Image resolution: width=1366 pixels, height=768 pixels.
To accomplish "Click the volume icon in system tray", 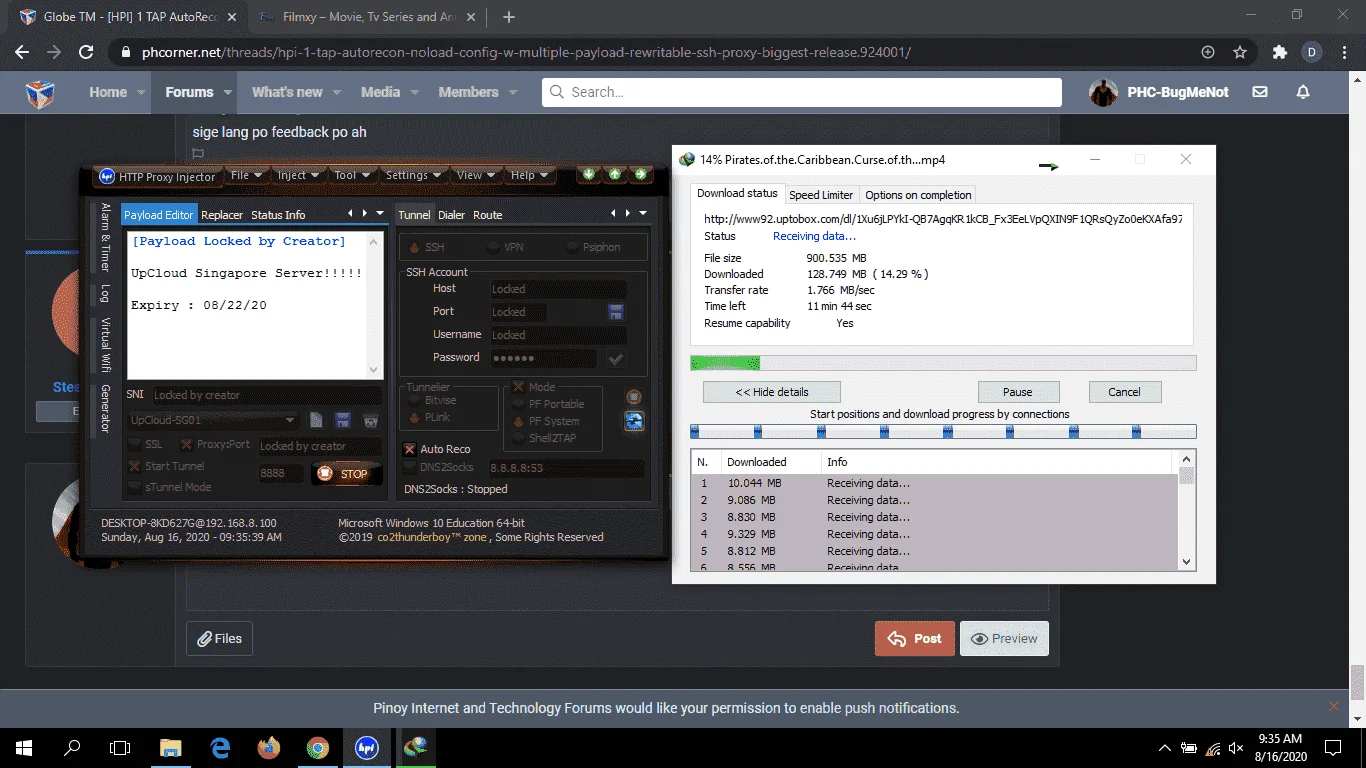I will pyautogui.click(x=1236, y=748).
